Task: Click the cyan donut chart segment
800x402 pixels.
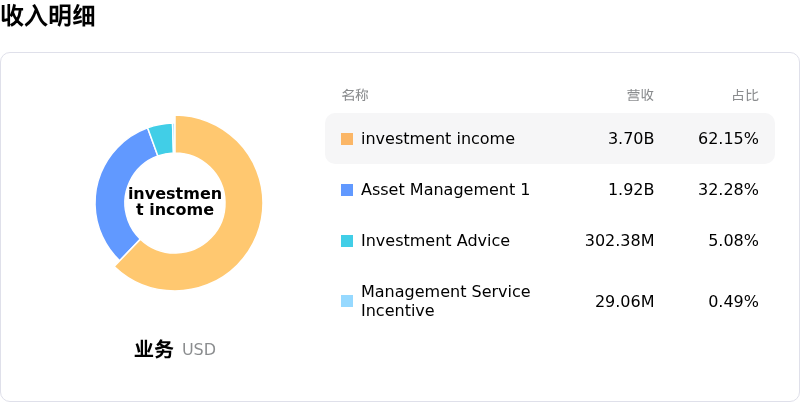Action: pyautogui.click(x=161, y=139)
